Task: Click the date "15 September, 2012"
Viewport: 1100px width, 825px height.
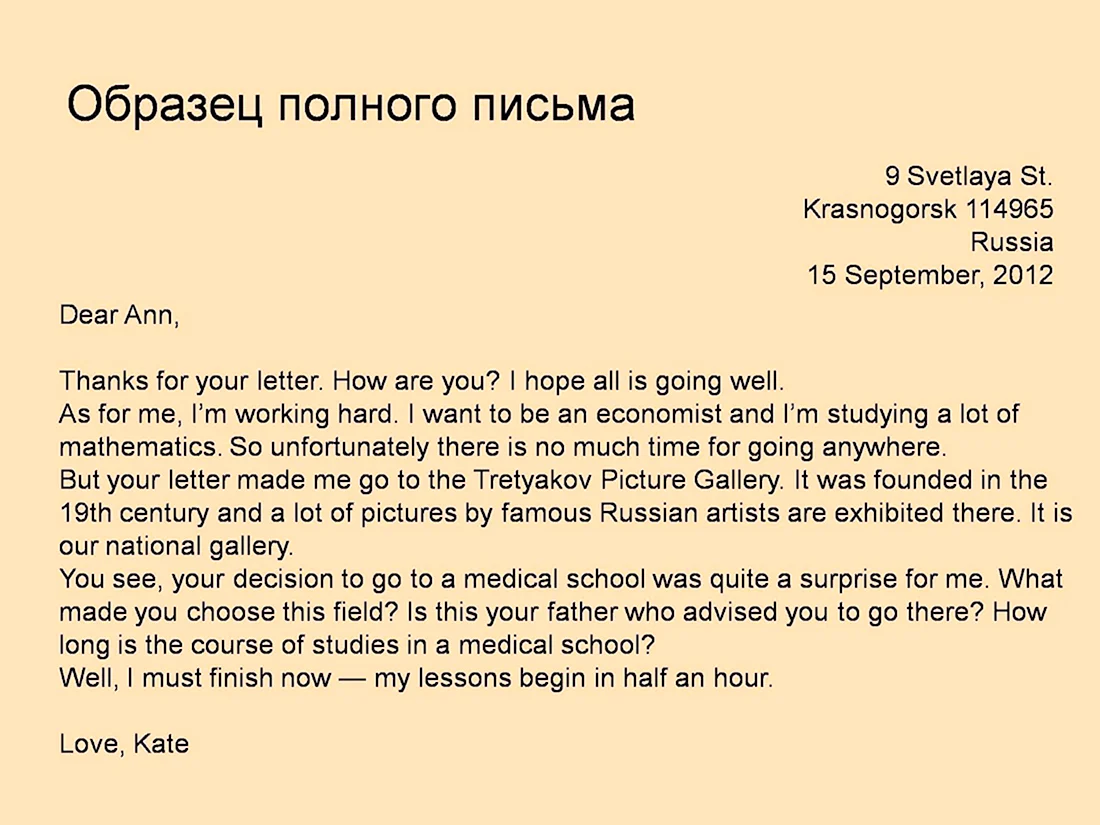Action: pos(930,275)
